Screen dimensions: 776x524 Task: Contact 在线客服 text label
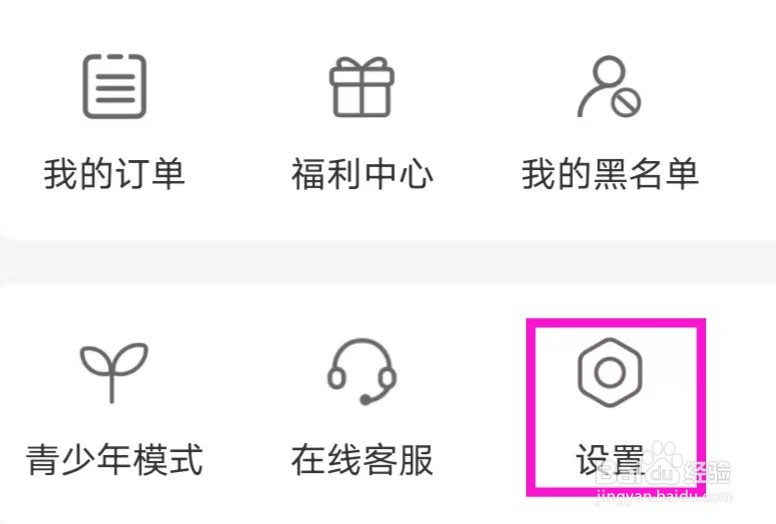click(x=362, y=460)
